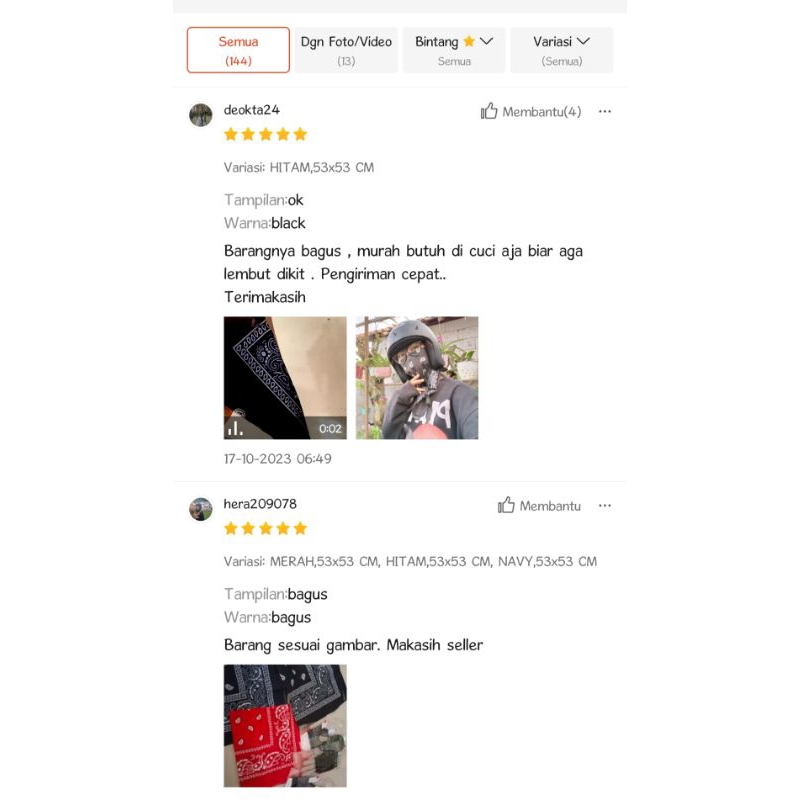
Task: Click the star icon in Bintang filter
Action: click(469, 41)
